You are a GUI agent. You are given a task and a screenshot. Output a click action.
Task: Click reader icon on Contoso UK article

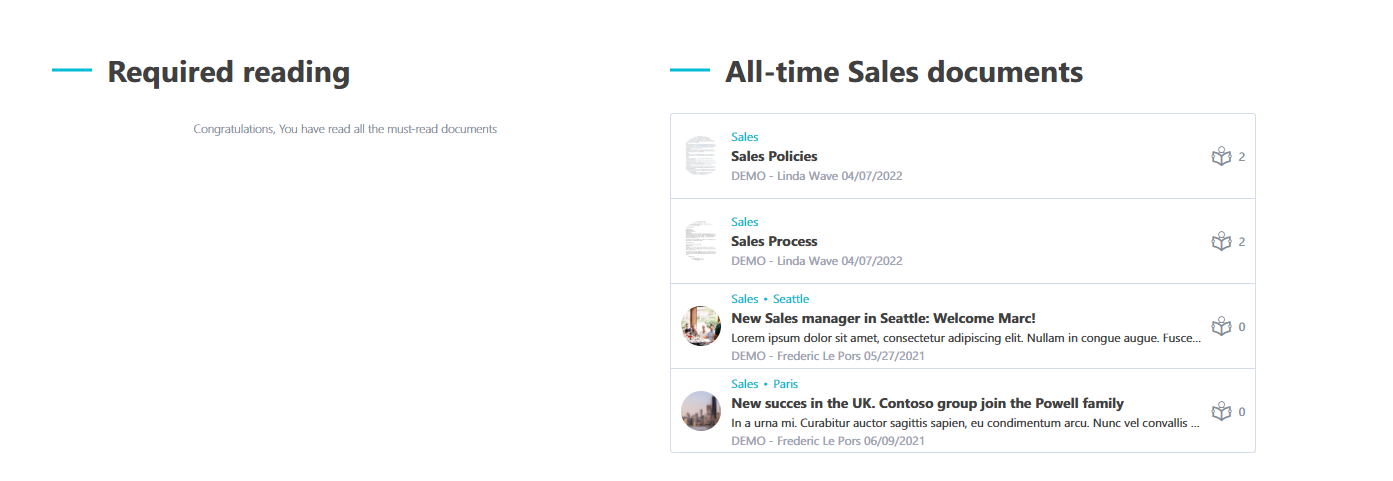pyautogui.click(x=1220, y=412)
